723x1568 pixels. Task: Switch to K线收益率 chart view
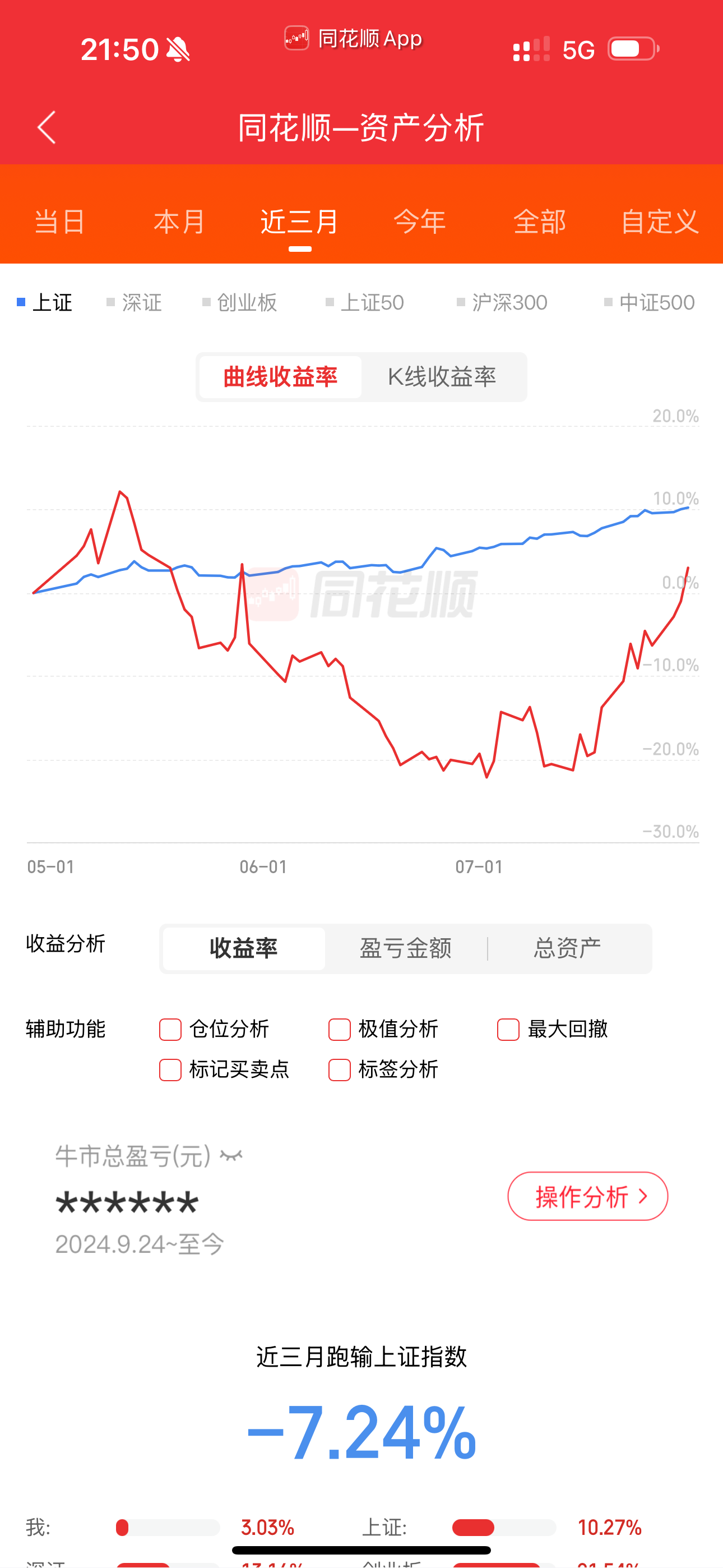pos(442,377)
